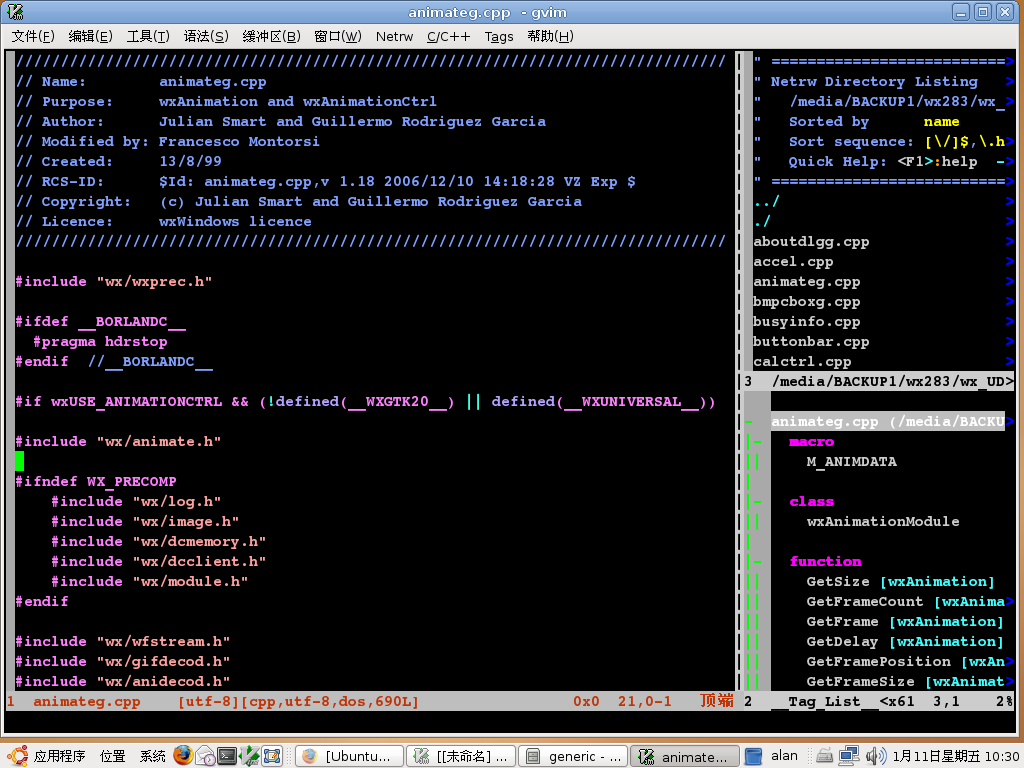Open the Tags menu
The image size is (1024, 768).
point(499,36)
